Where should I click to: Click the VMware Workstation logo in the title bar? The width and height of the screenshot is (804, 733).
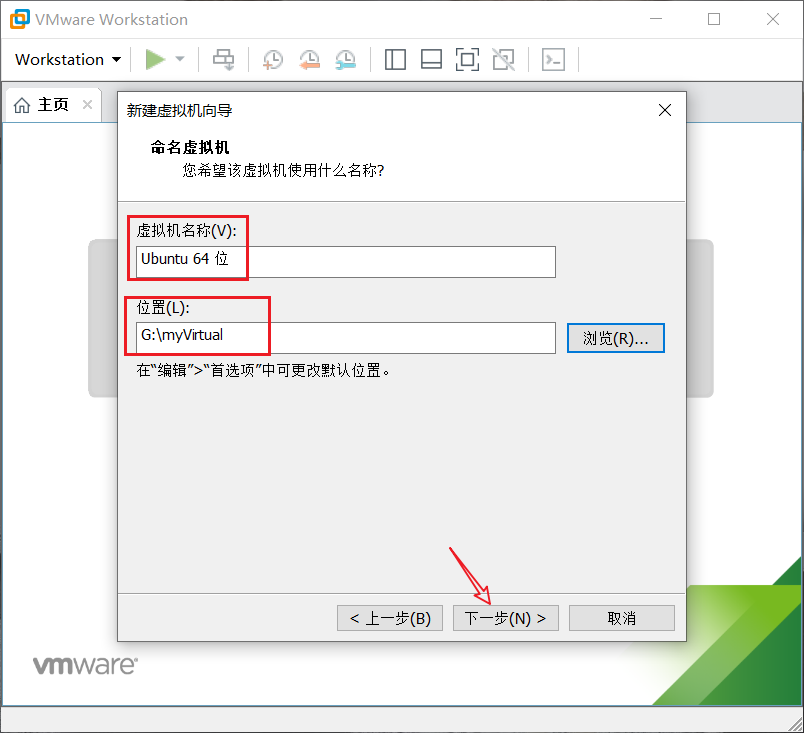tap(20, 19)
